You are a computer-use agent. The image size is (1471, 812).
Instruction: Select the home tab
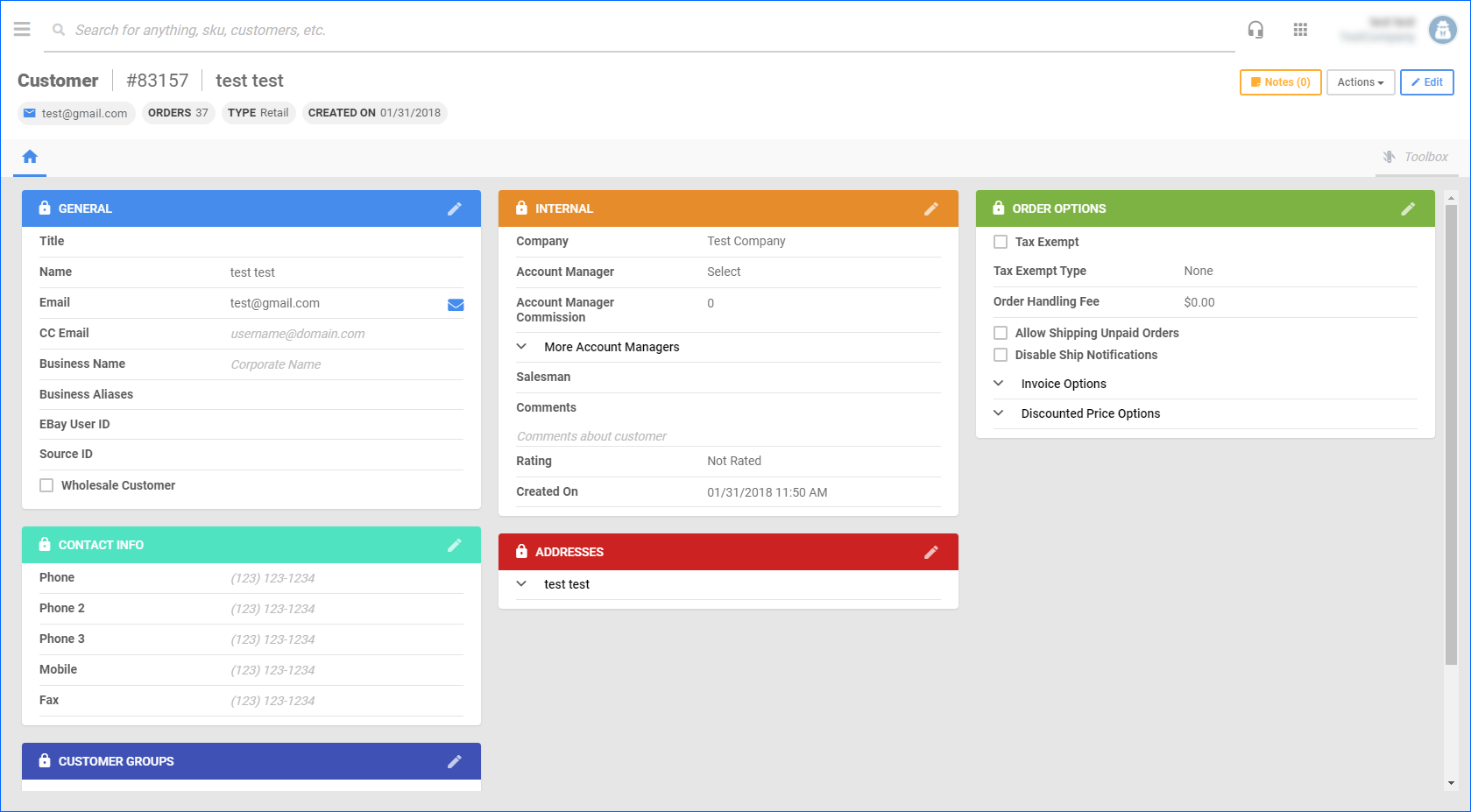point(30,157)
